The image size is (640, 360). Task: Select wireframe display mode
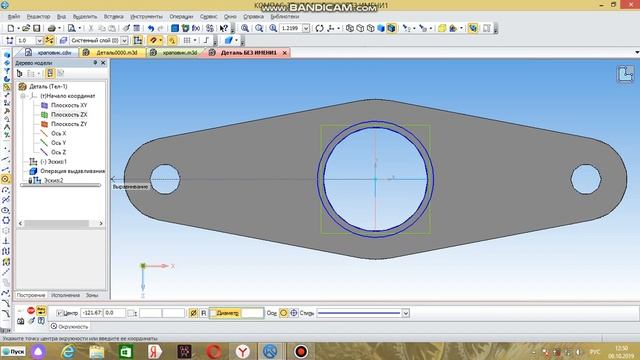pos(350,28)
